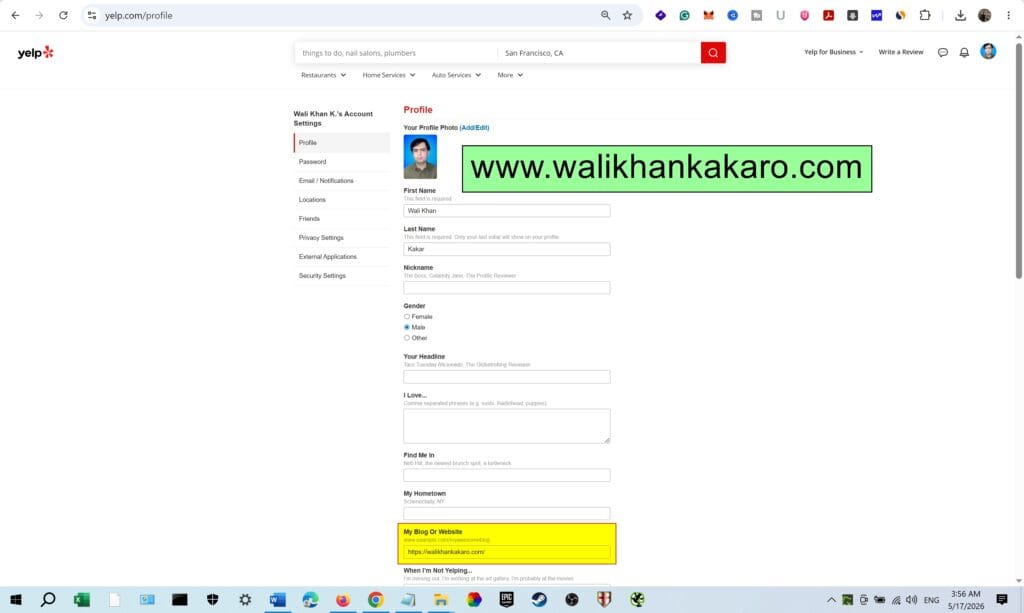The height and width of the screenshot is (613, 1024).
Task: Open the MetaMask fox extension
Action: 709,15
